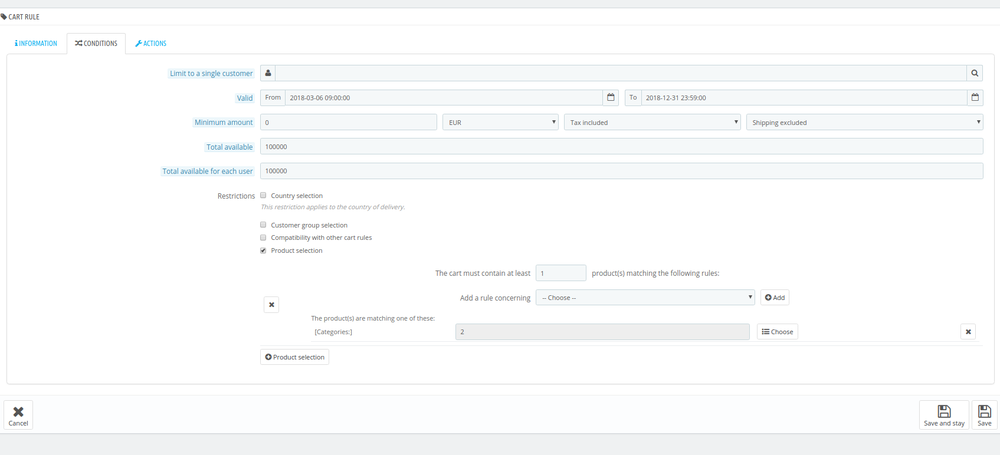This screenshot has height=455, width=1000.
Task: Click the Cancel X icon button
Action: (18, 415)
